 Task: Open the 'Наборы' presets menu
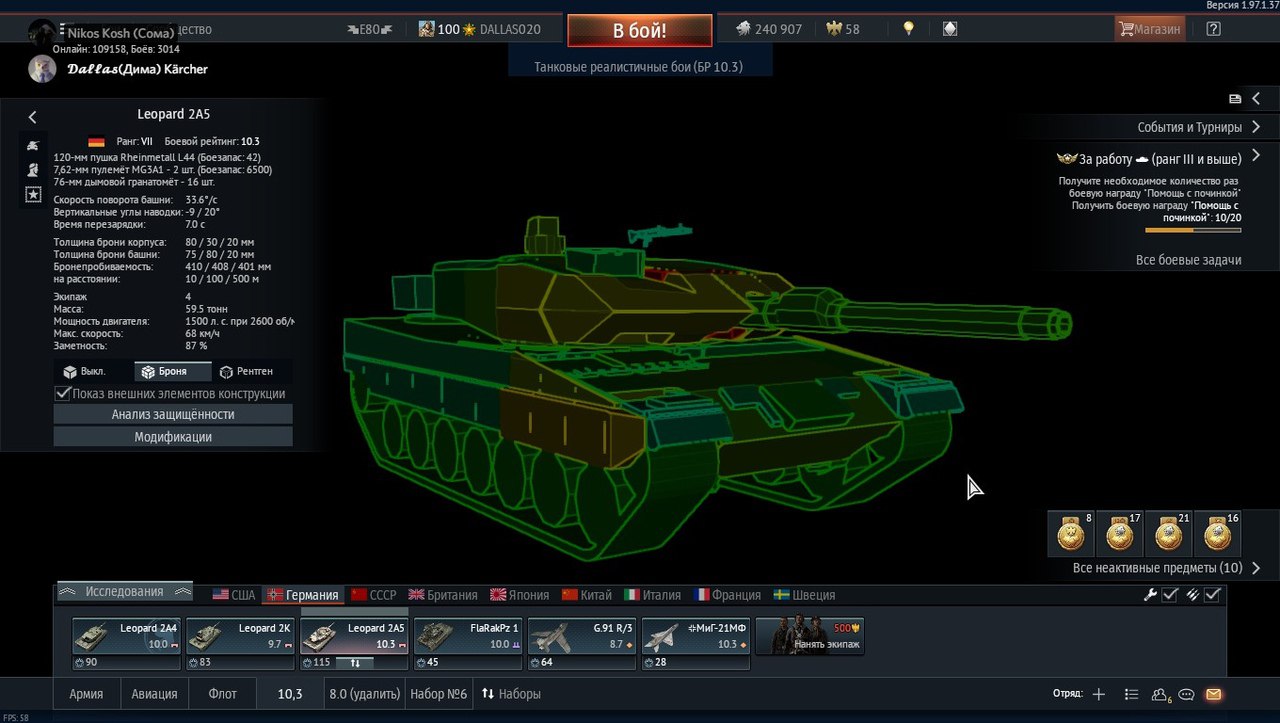(511, 693)
